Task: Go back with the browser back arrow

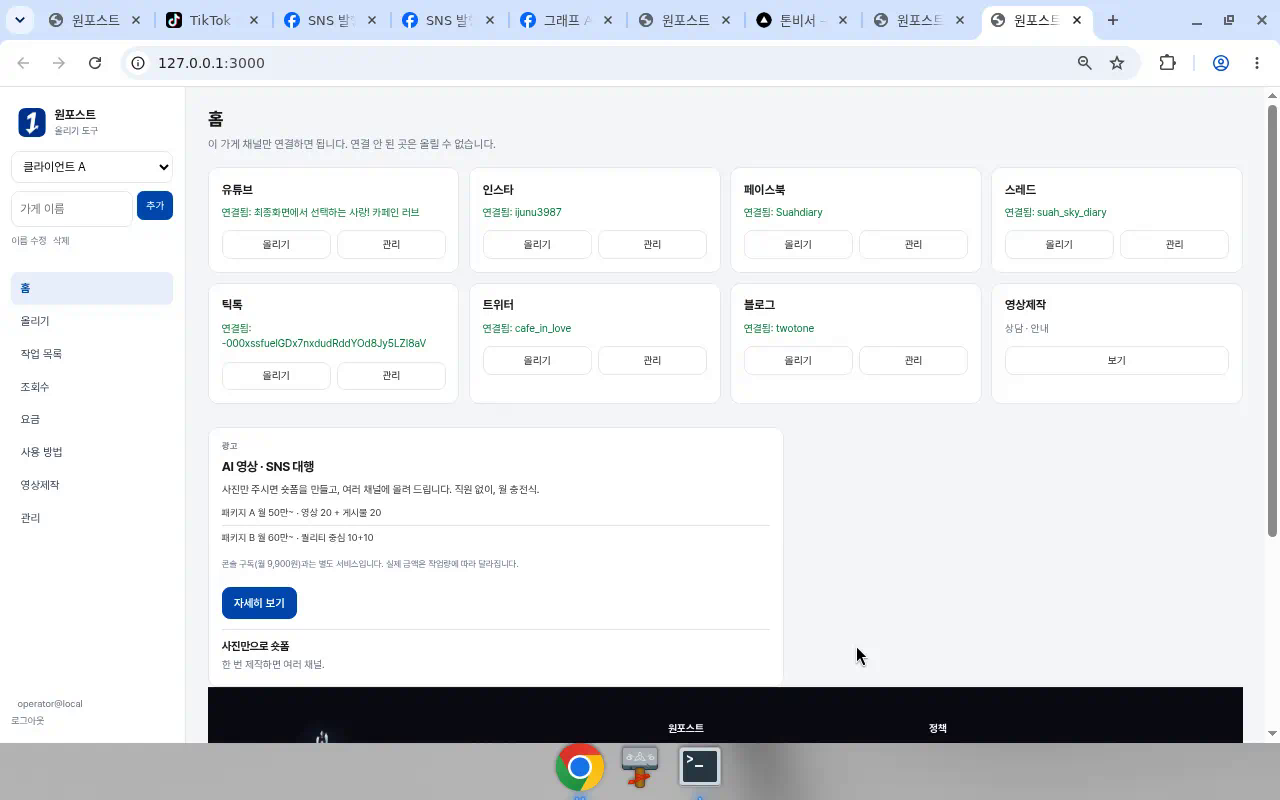Action: (23, 63)
